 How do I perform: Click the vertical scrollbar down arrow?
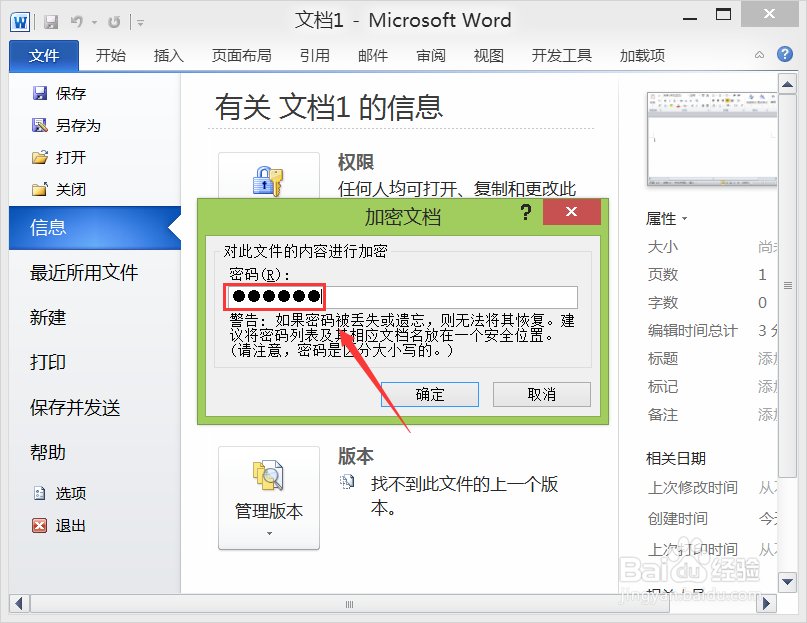point(787,582)
